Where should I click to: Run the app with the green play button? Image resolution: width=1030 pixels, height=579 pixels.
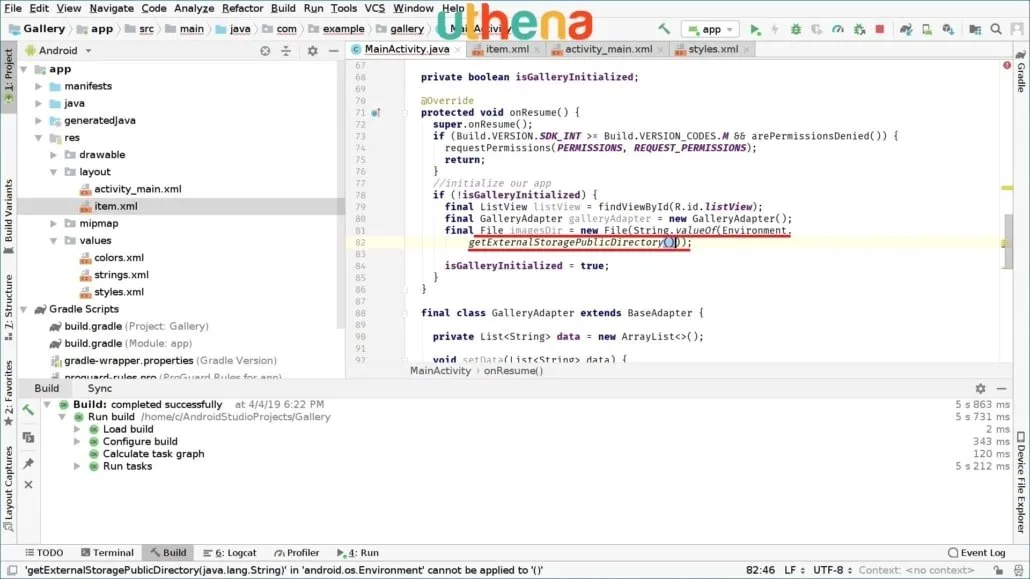pyautogui.click(x=755, y=29)
